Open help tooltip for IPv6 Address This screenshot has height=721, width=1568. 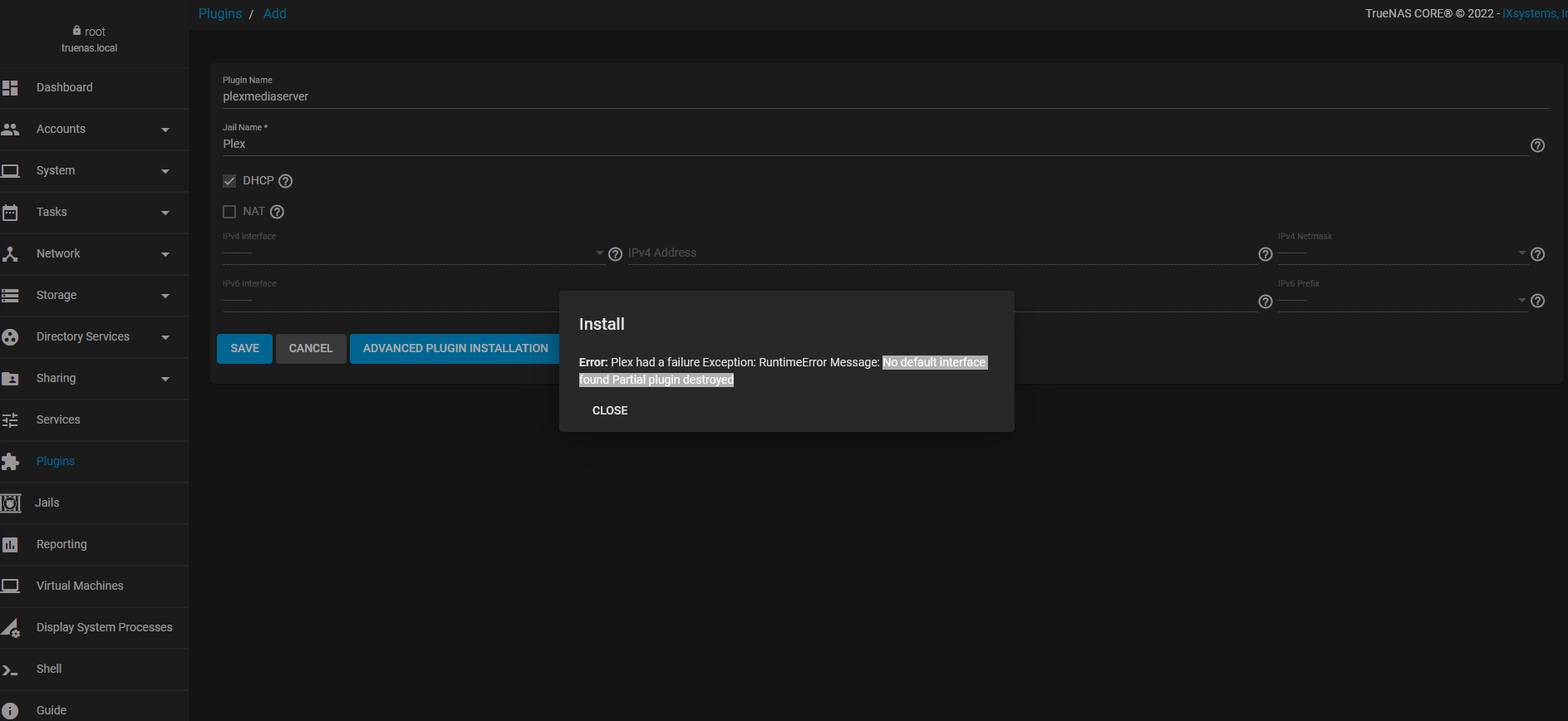[1266, 302]
